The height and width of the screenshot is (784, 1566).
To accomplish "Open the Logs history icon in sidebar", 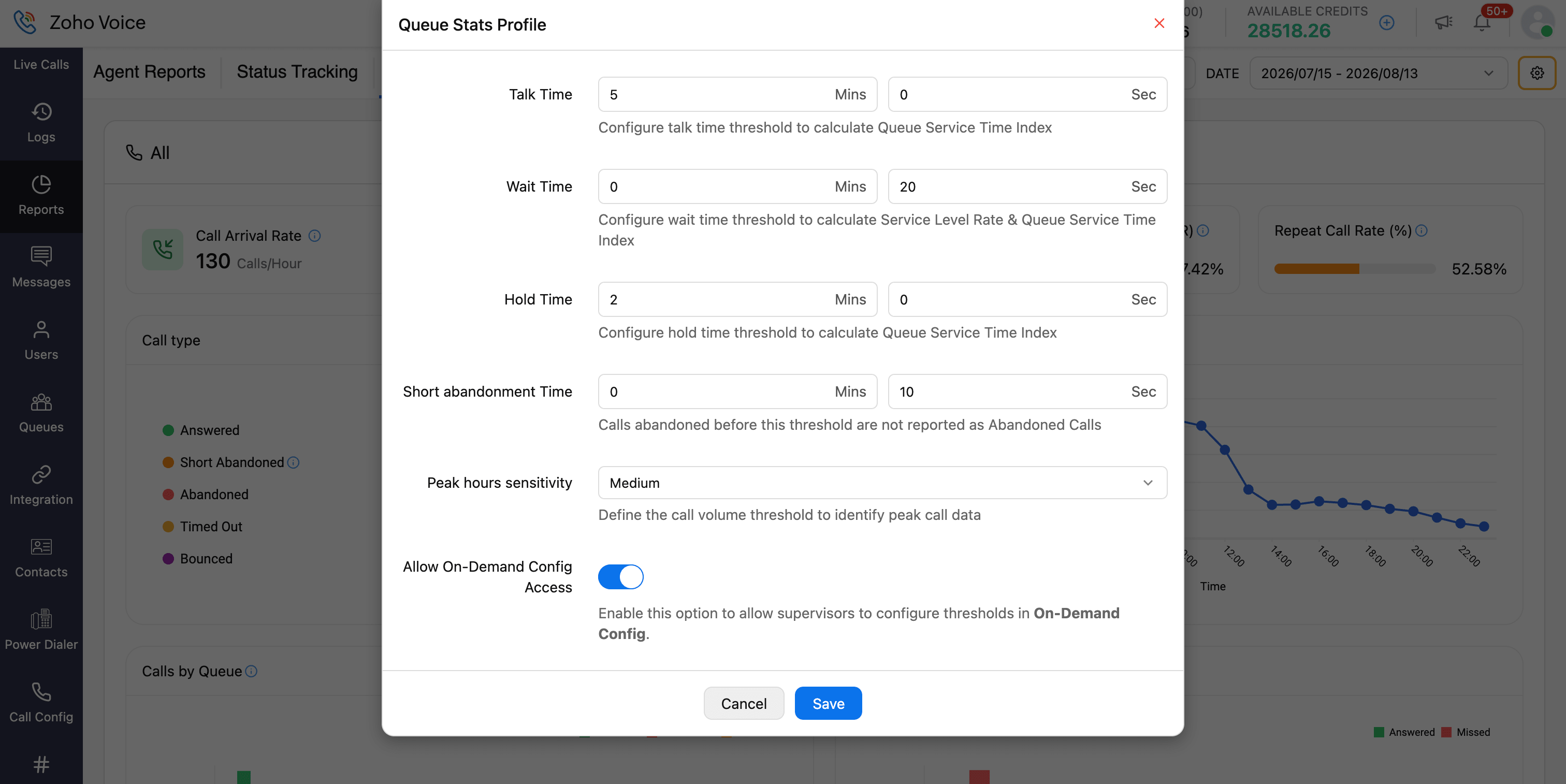I will coord(41,112).
